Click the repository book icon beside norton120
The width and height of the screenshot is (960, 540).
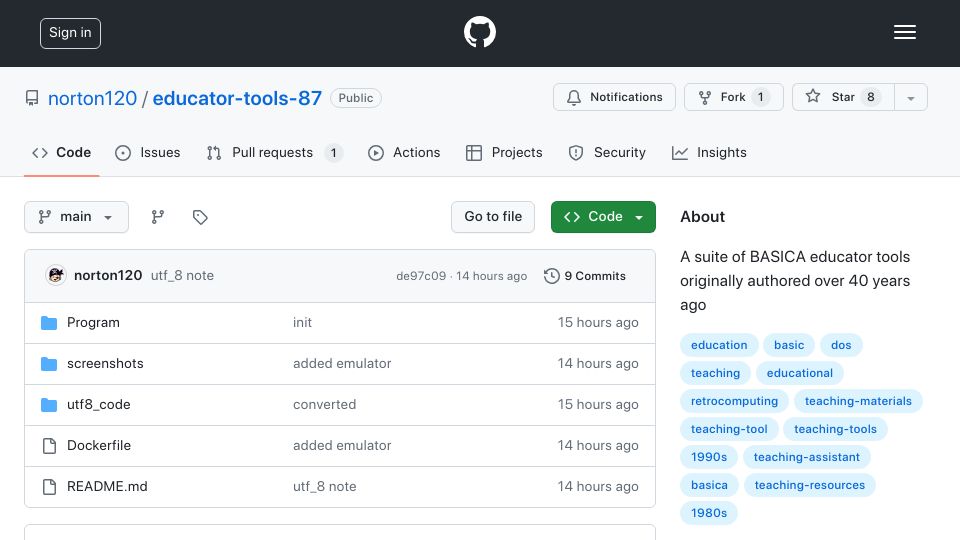pos(32,98)
